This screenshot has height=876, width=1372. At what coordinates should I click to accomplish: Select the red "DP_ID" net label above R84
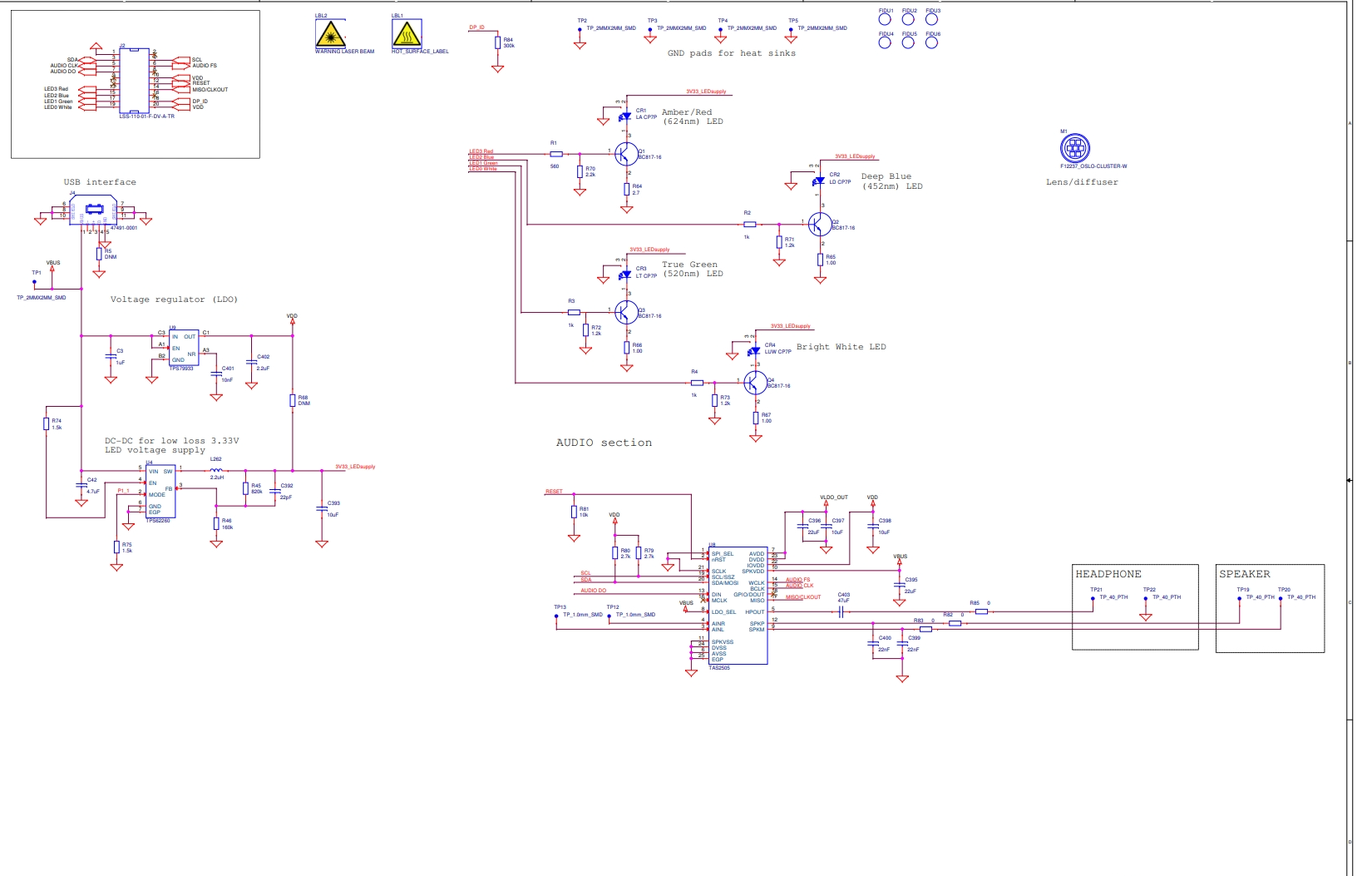point(476,27)
